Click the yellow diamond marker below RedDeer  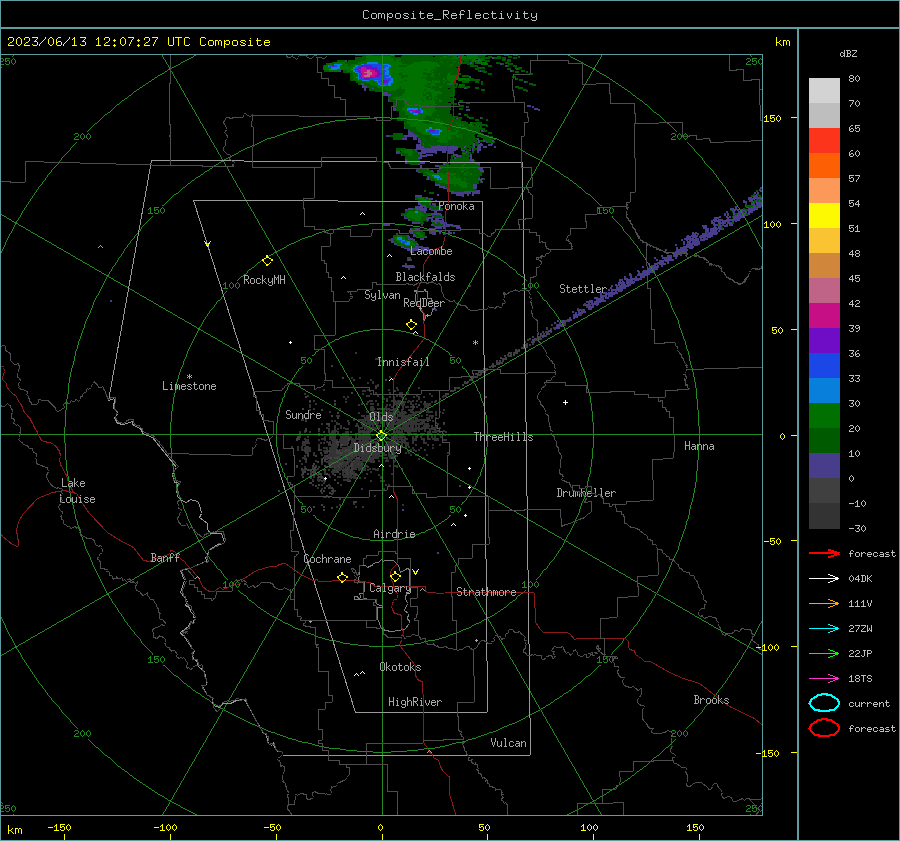pos(412,325)
